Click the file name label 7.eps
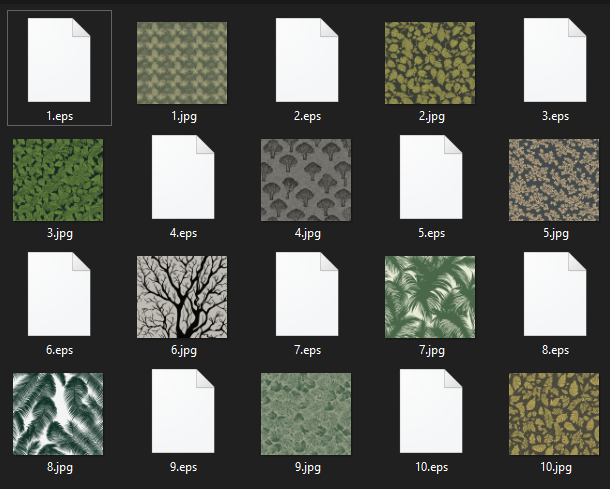The image size is (610, 489). tap(307, 350)
